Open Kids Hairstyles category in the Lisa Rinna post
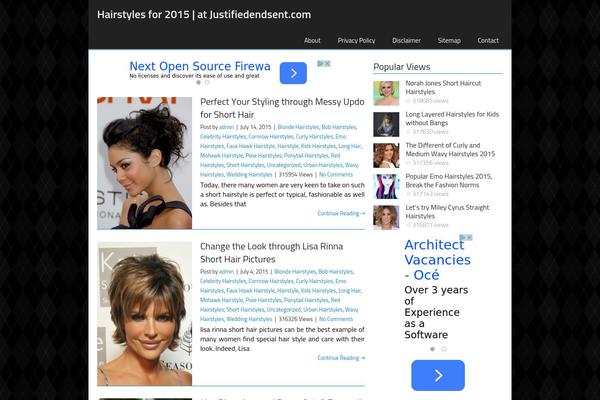The height and width of the screenshot is (400, 600). pos(318,291)
